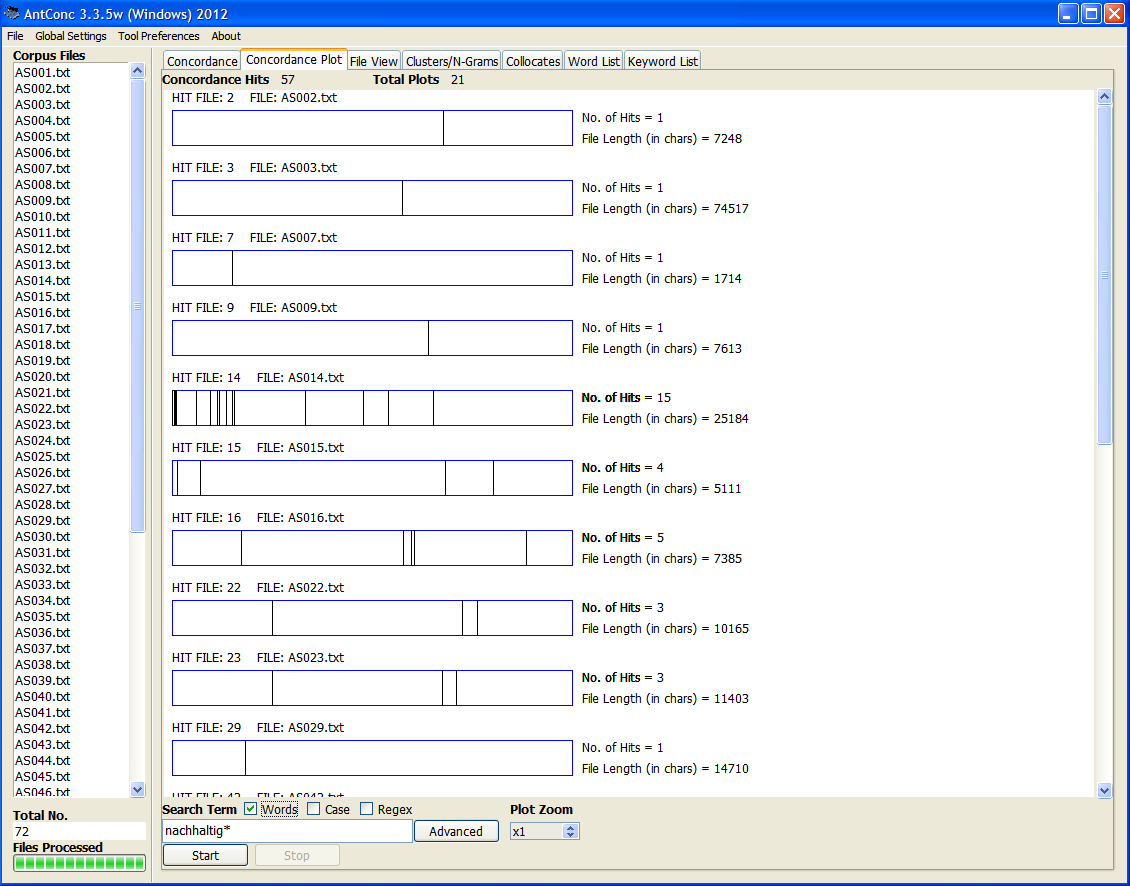The width and height of the screenshot is (1130, 886).
Task: Enable the Case checkbox
Action: coord(314,809)
